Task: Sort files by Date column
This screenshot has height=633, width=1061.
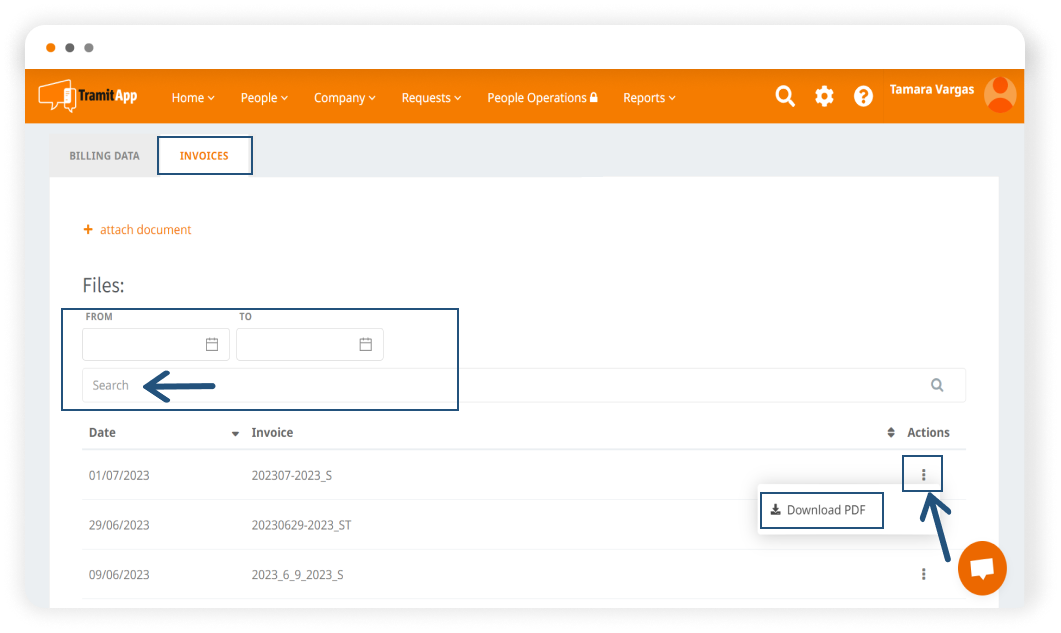Action: tap(102, 433)
